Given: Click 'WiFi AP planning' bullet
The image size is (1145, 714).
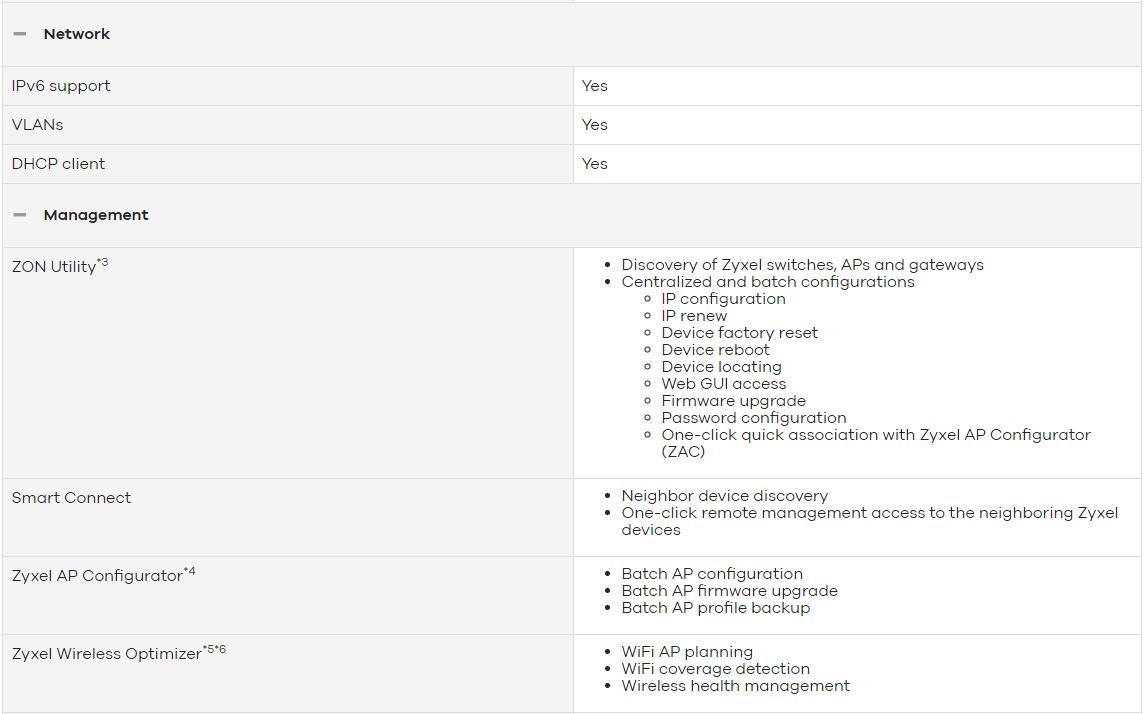Looking at the screenshot, I should coord(687,652).
